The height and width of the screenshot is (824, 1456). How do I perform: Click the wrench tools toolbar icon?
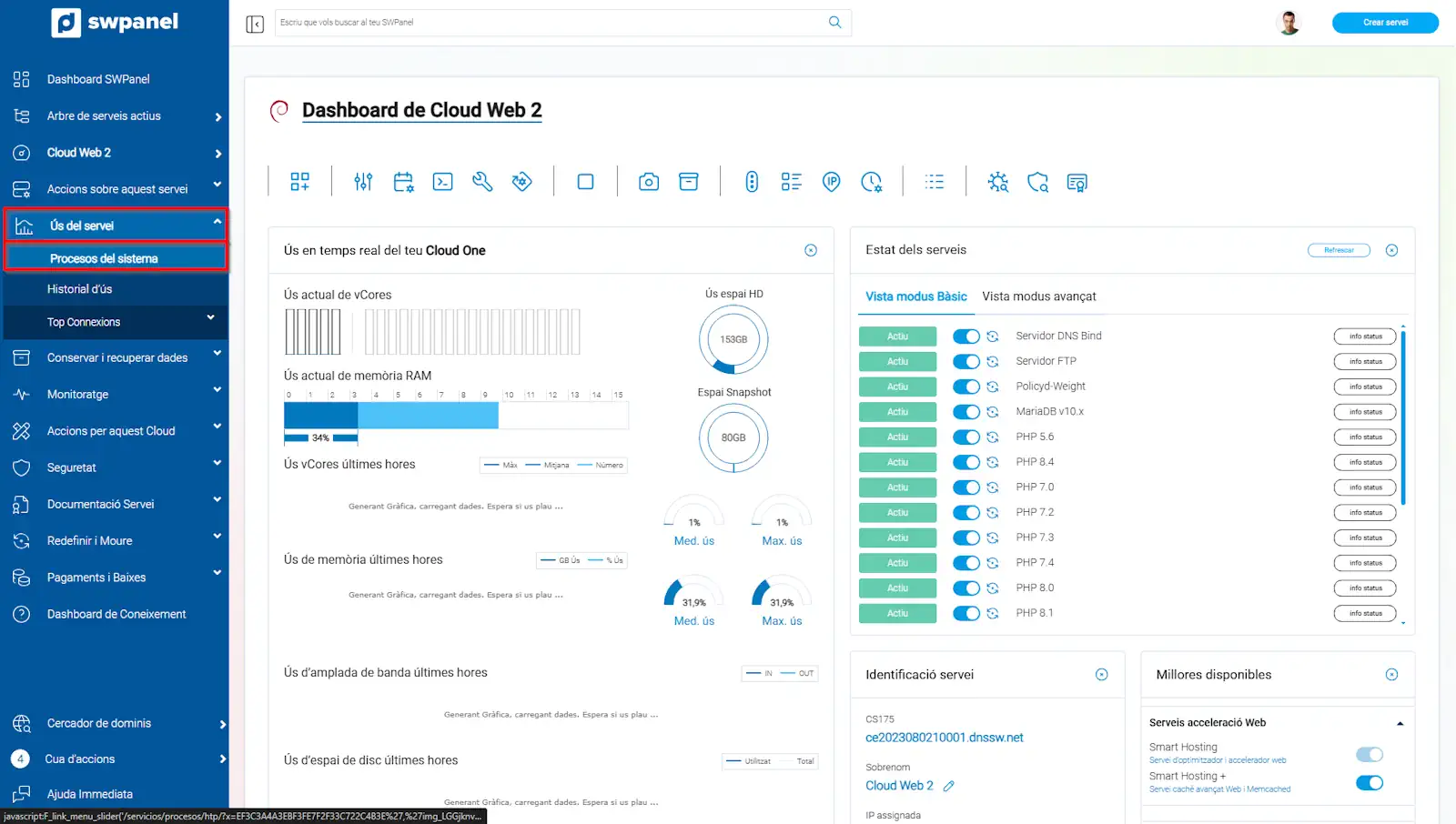coord(482,182)
